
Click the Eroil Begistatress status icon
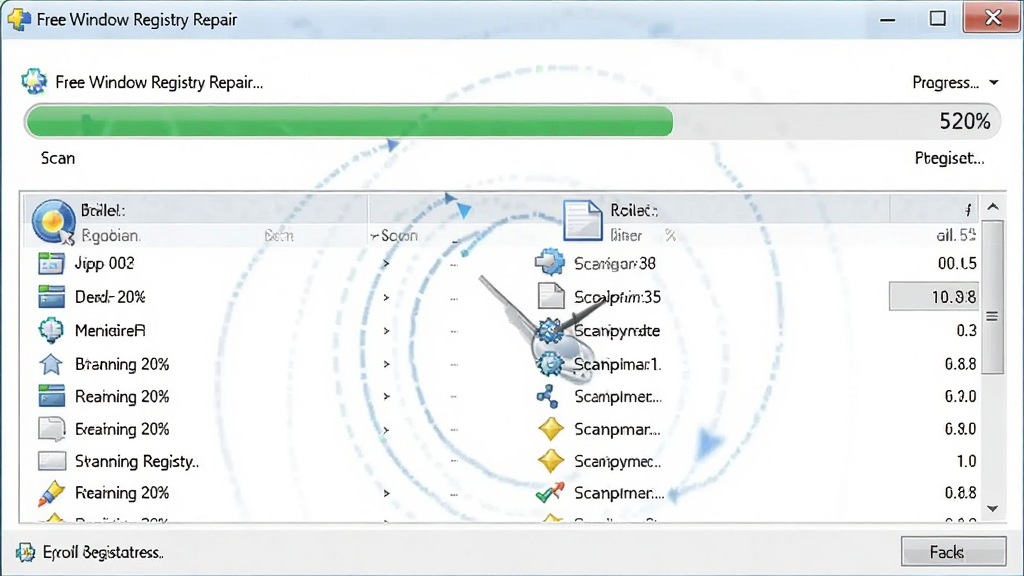(x=25, y=552)
